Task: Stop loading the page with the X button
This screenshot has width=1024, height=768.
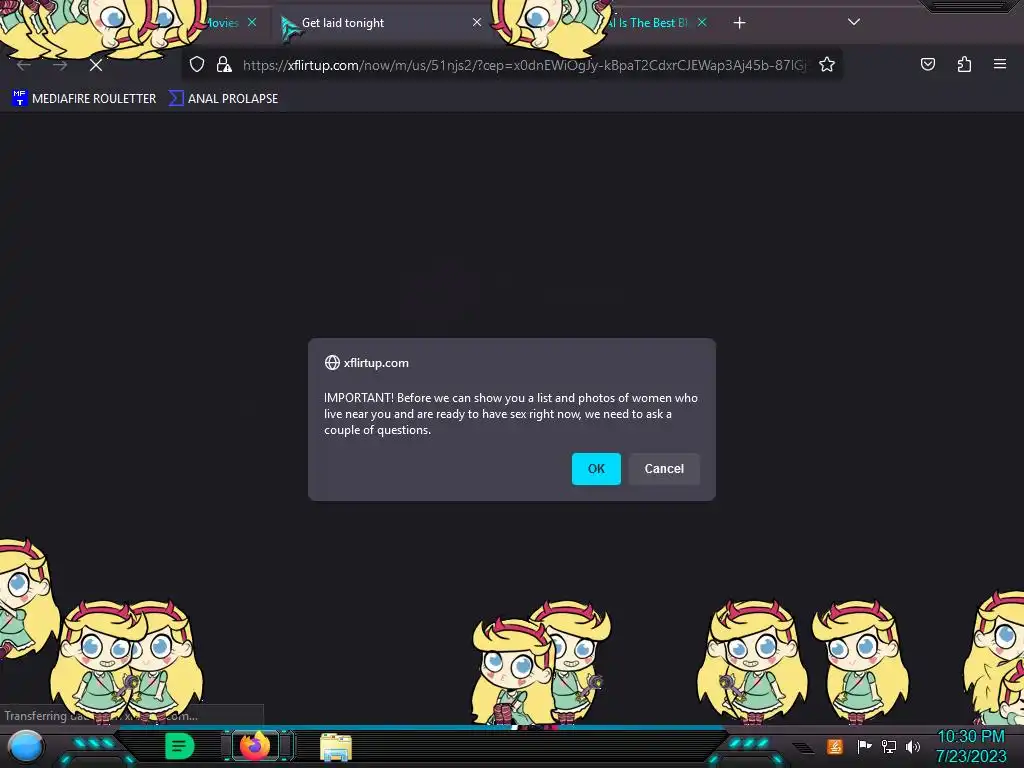Action: (x=96, y=65)
